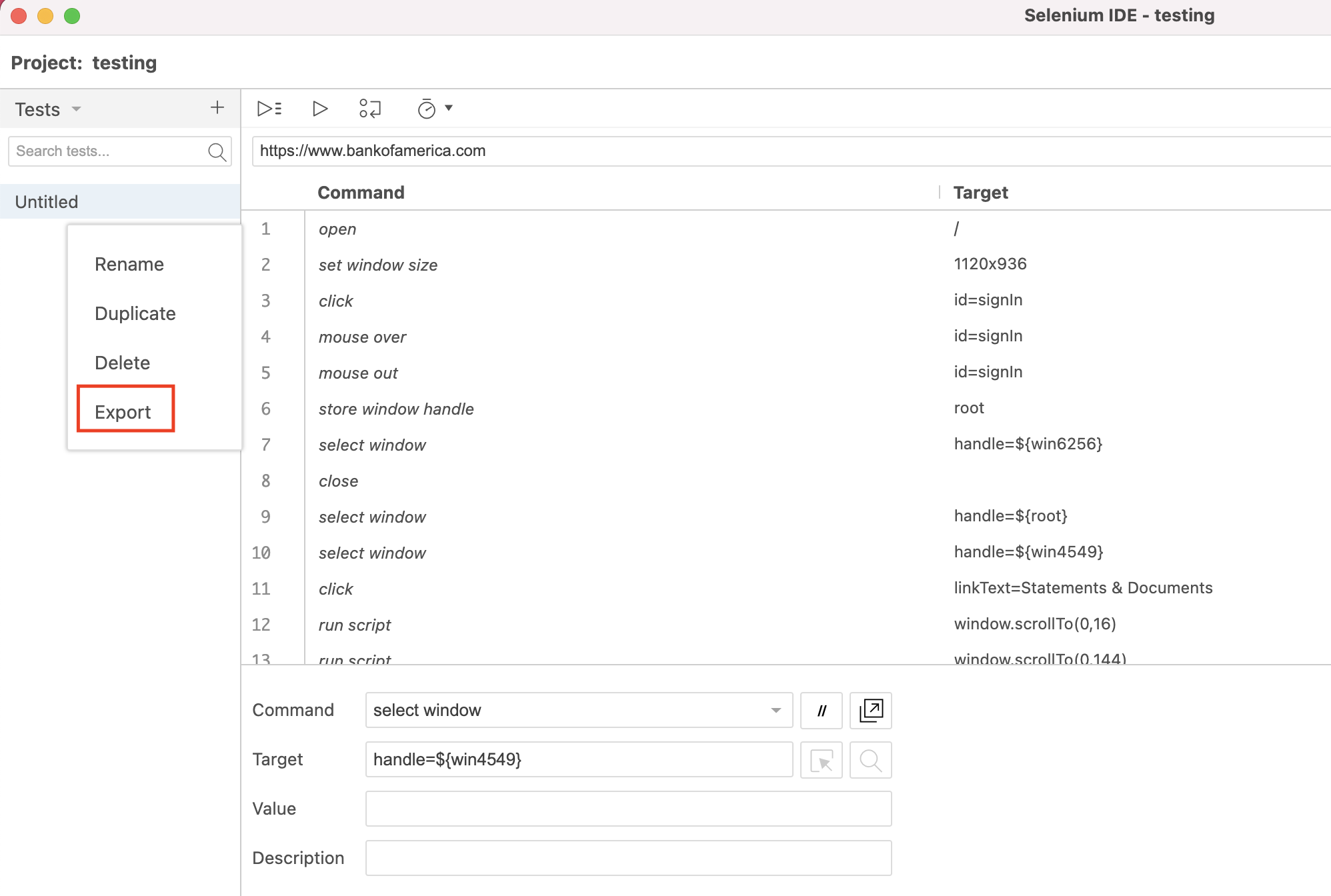
Task: Toggle comment on the selected command
Action: coord(821,710)
